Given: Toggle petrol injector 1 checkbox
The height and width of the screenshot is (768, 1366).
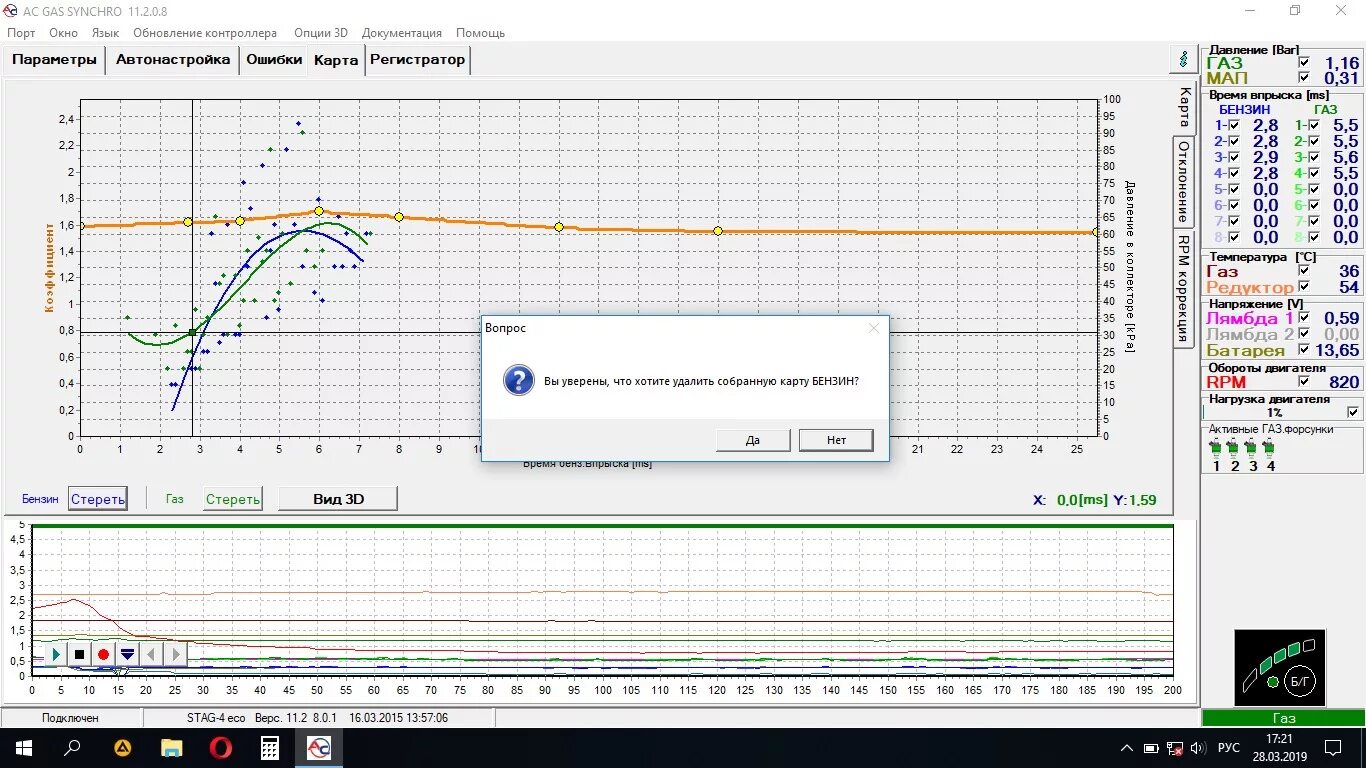Looking at the screenshot, I should coord(1234,125).
